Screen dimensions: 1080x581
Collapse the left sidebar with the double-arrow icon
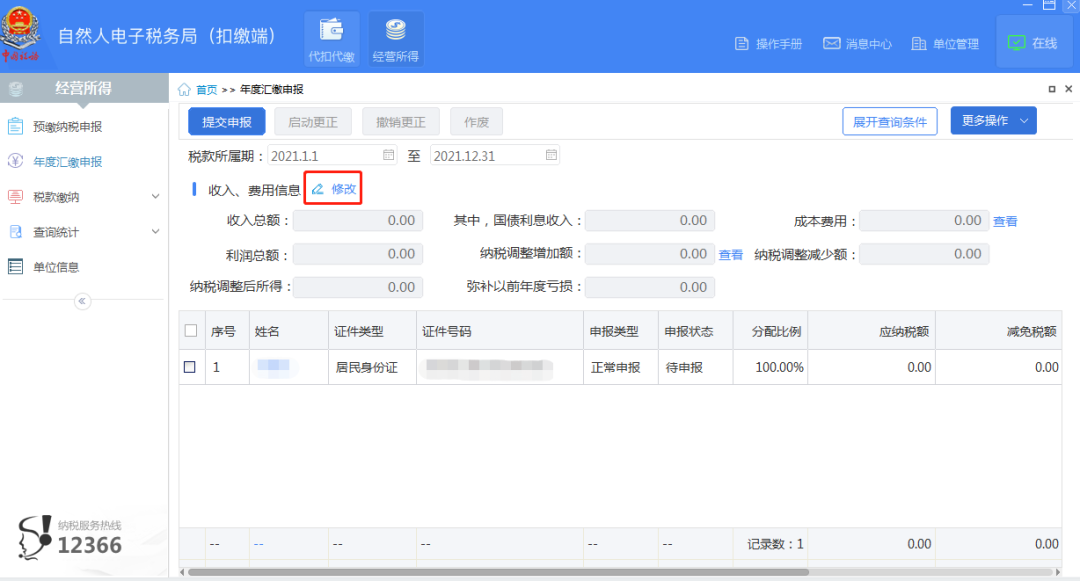[x=83, y=301]
